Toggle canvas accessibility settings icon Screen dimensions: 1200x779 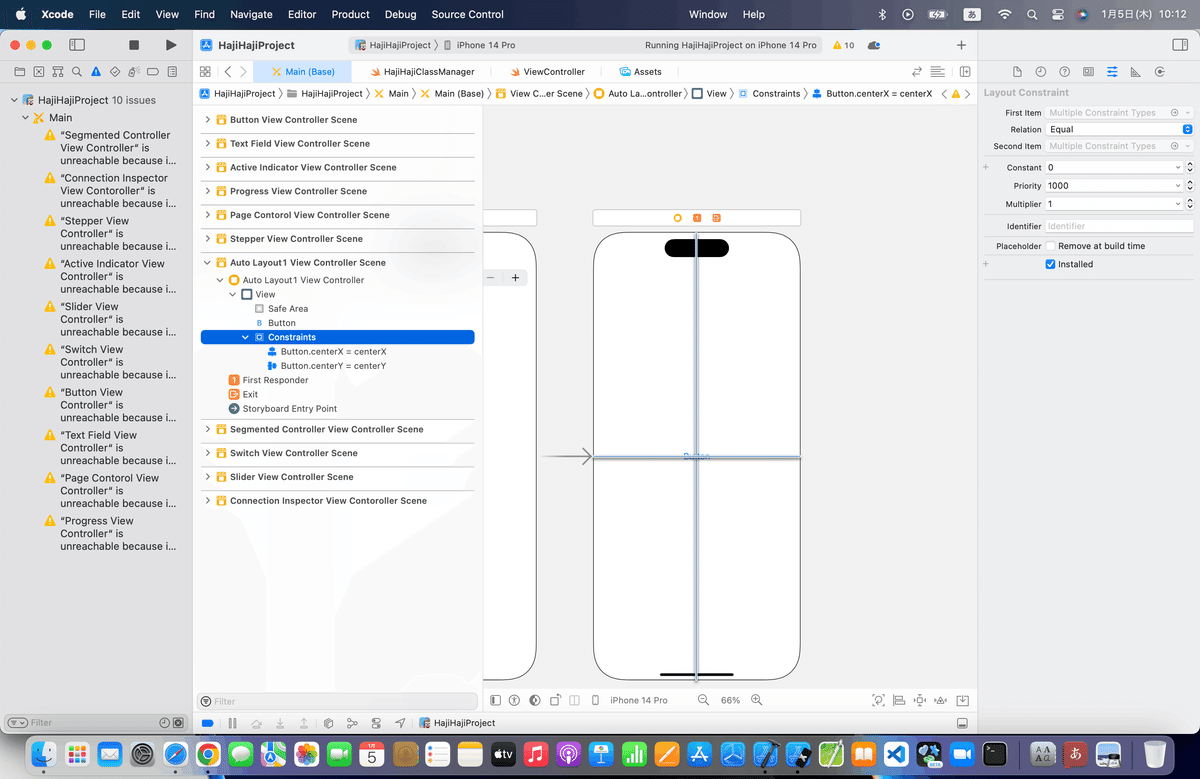[x=515, y=700]
